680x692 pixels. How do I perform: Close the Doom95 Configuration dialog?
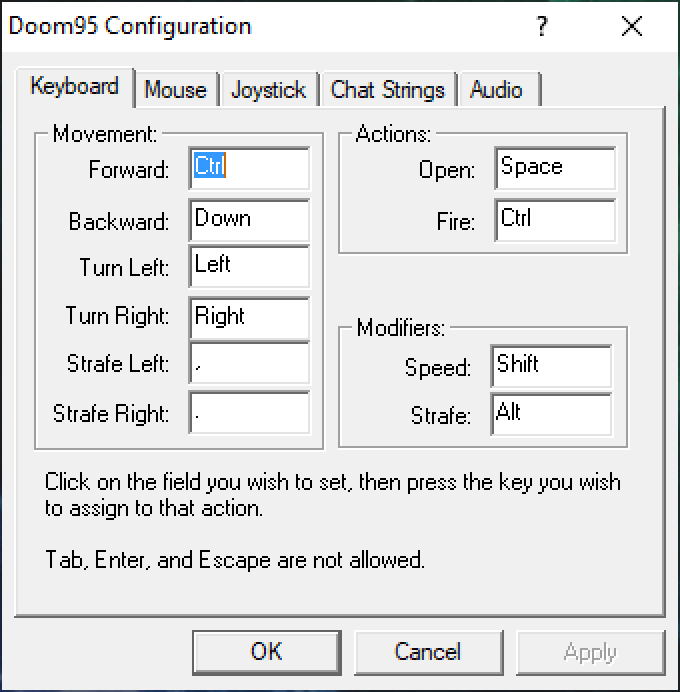(x=632, y=26)
